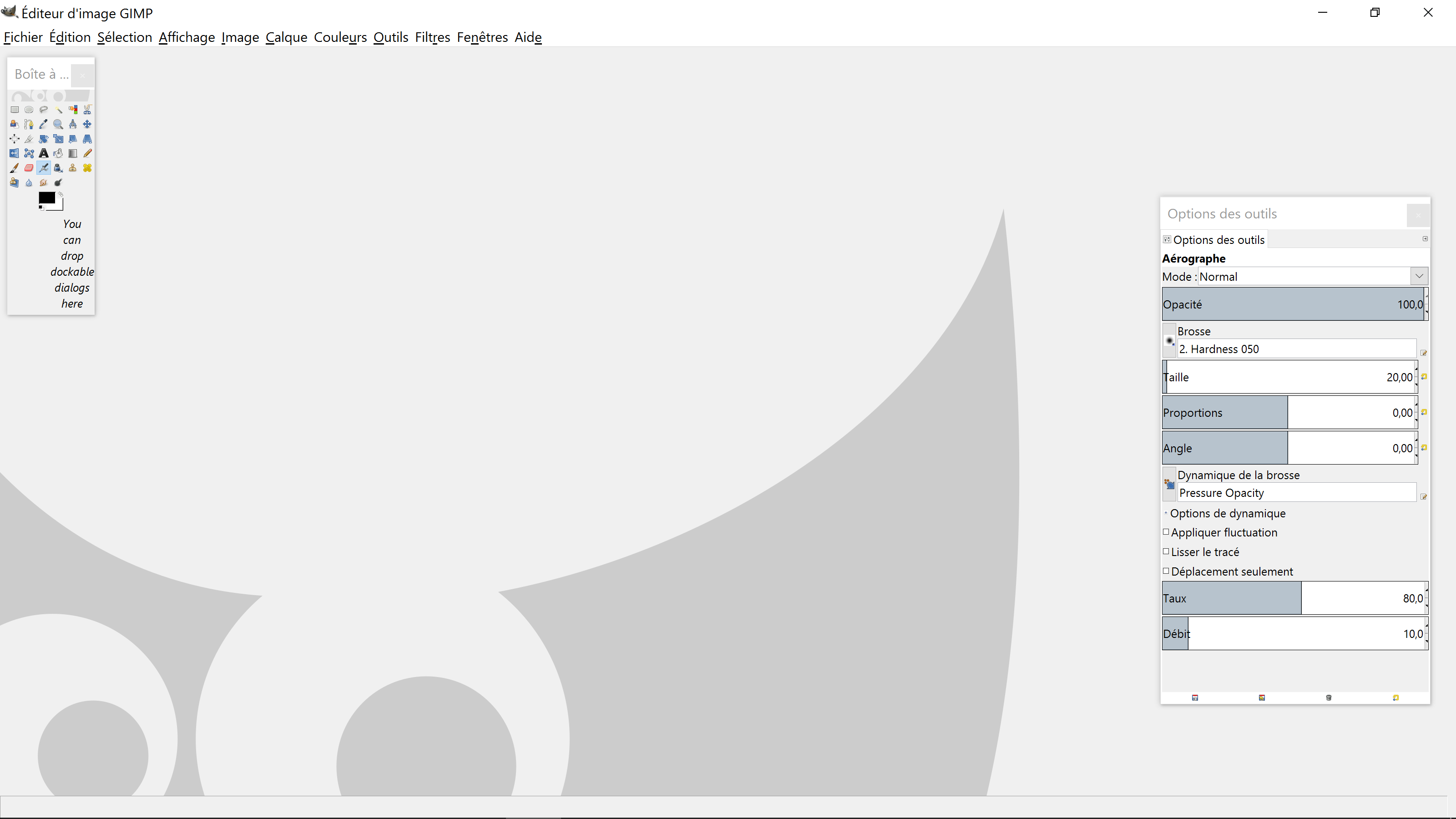Select the Zoom magnifier tool
This screenshot has height=819, width=1456.
coord(58,124)
